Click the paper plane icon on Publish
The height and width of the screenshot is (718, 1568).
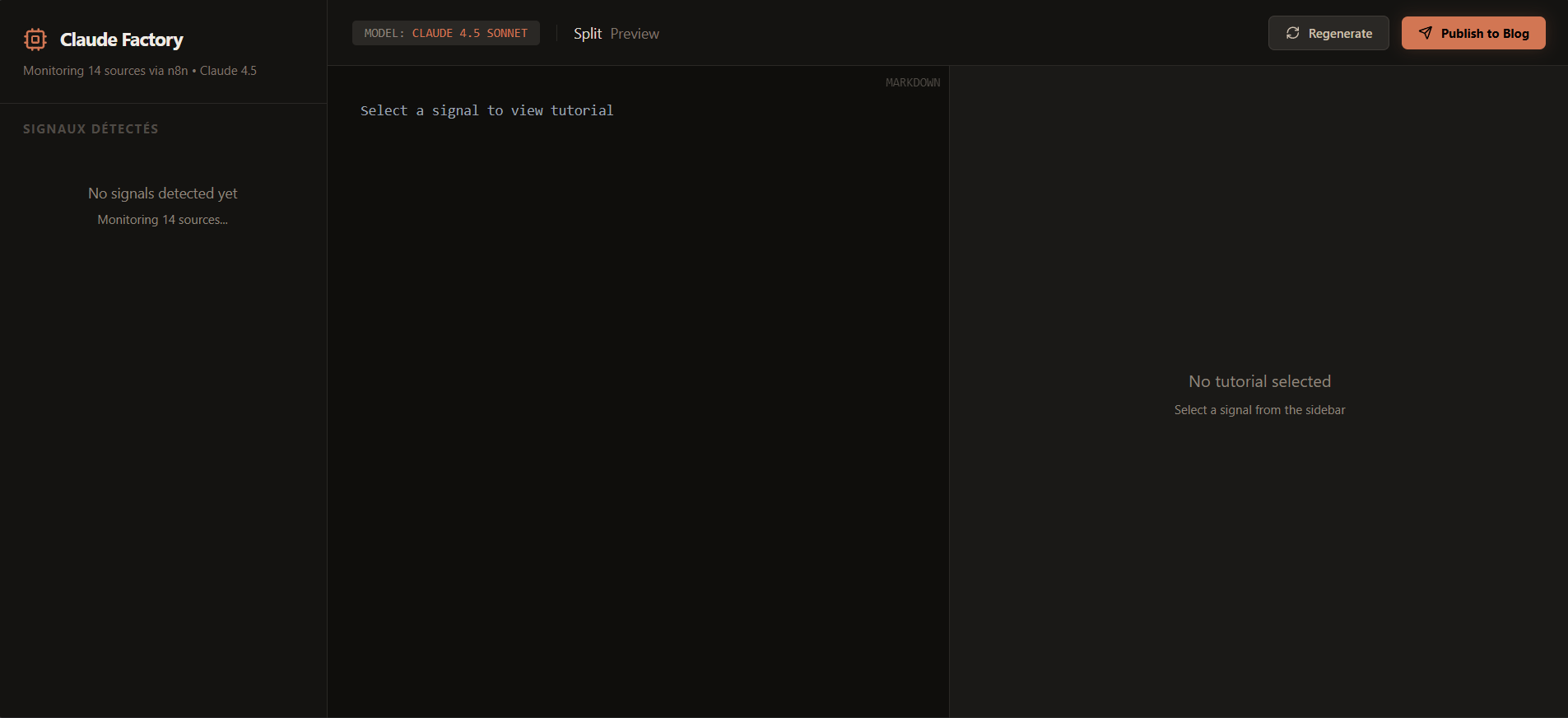pos(1425,33)
